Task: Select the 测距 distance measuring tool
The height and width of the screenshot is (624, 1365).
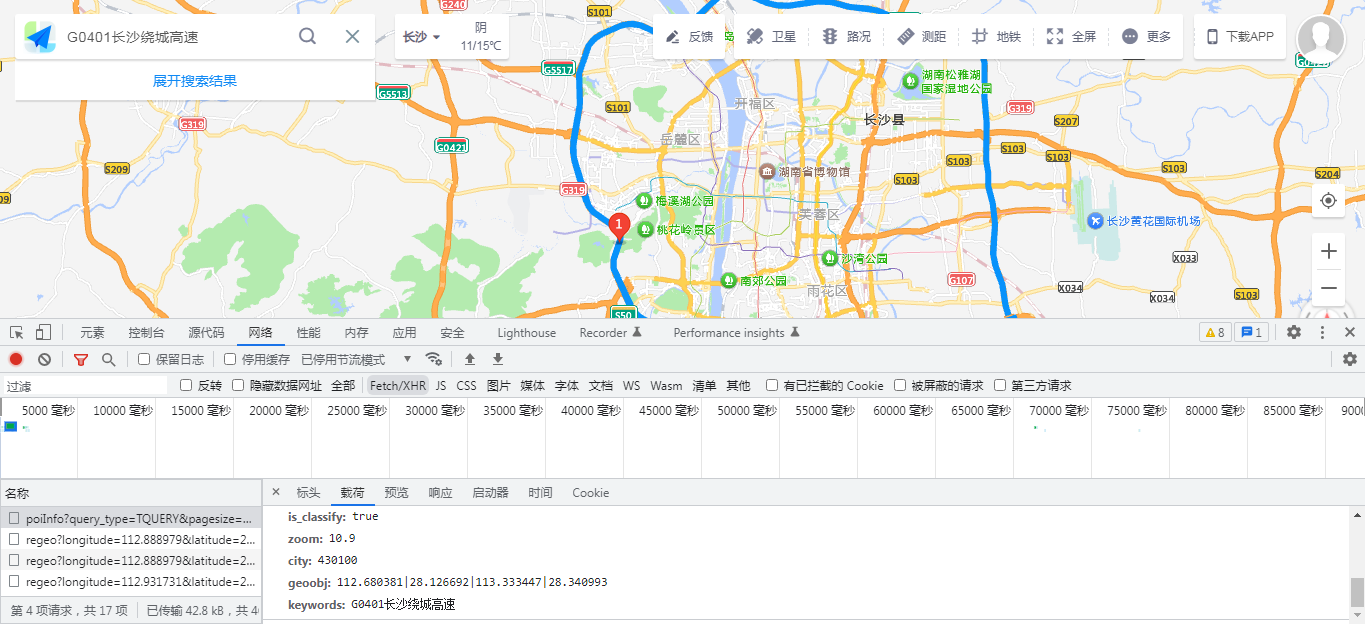Action: pos(921,36)
